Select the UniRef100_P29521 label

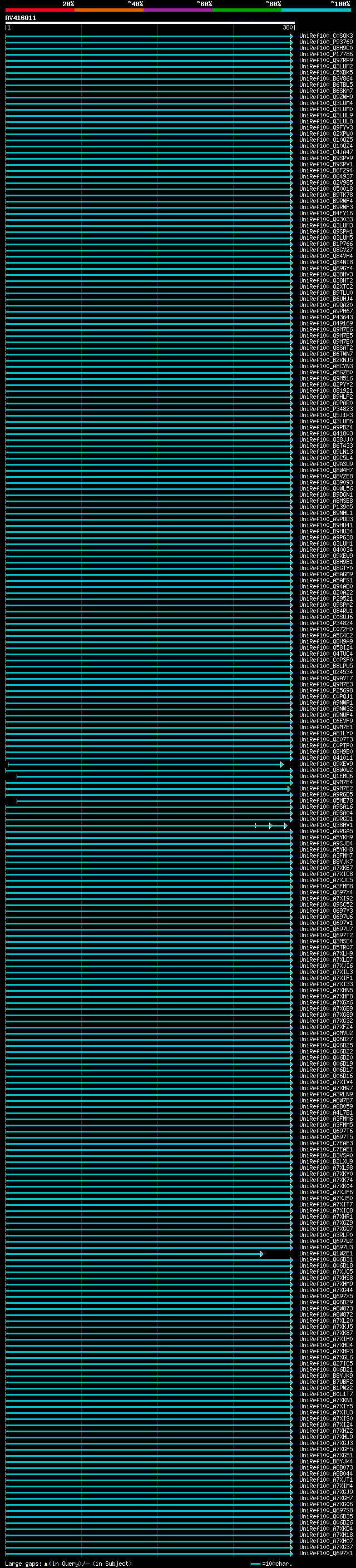point(325,599)
